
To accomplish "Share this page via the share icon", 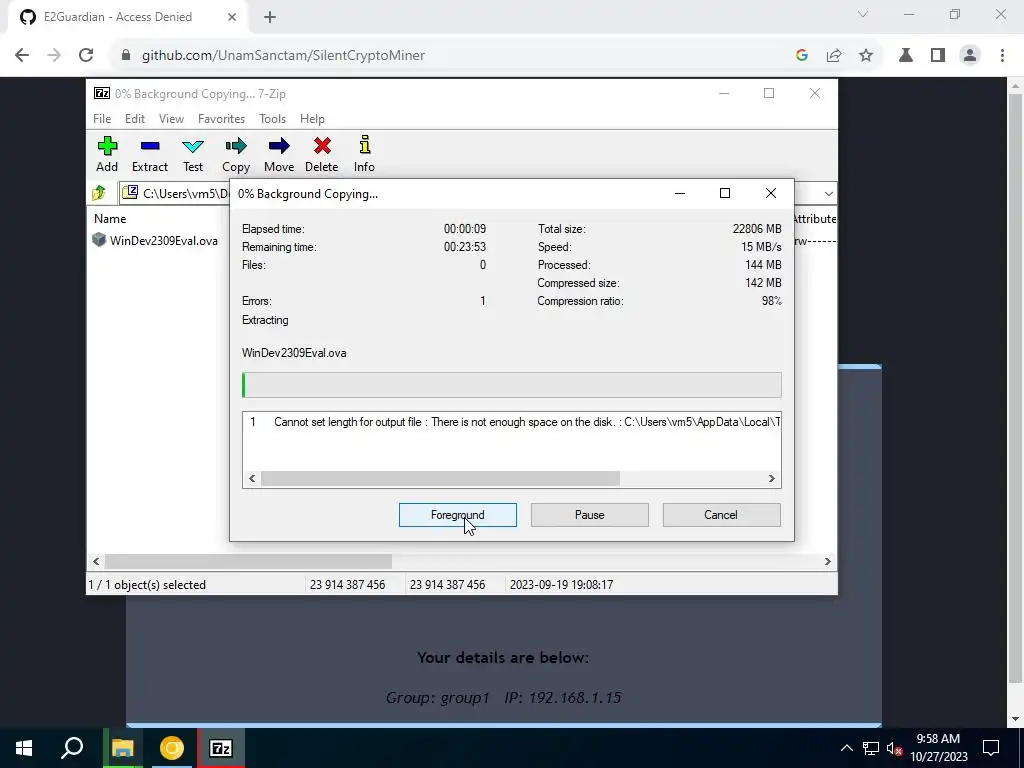I will click(x=834, y=56).
